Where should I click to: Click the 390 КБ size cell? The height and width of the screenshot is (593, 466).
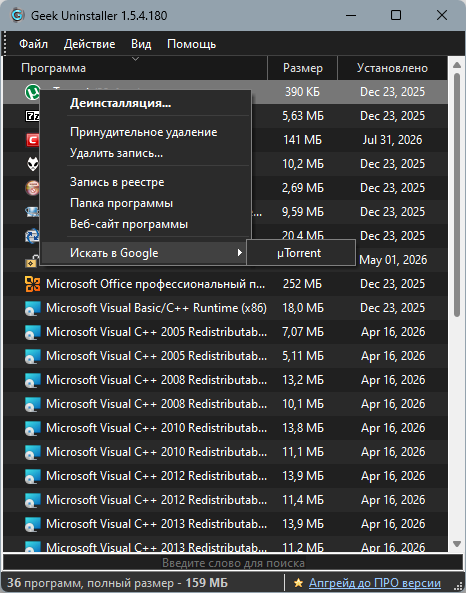coord(302,92)
